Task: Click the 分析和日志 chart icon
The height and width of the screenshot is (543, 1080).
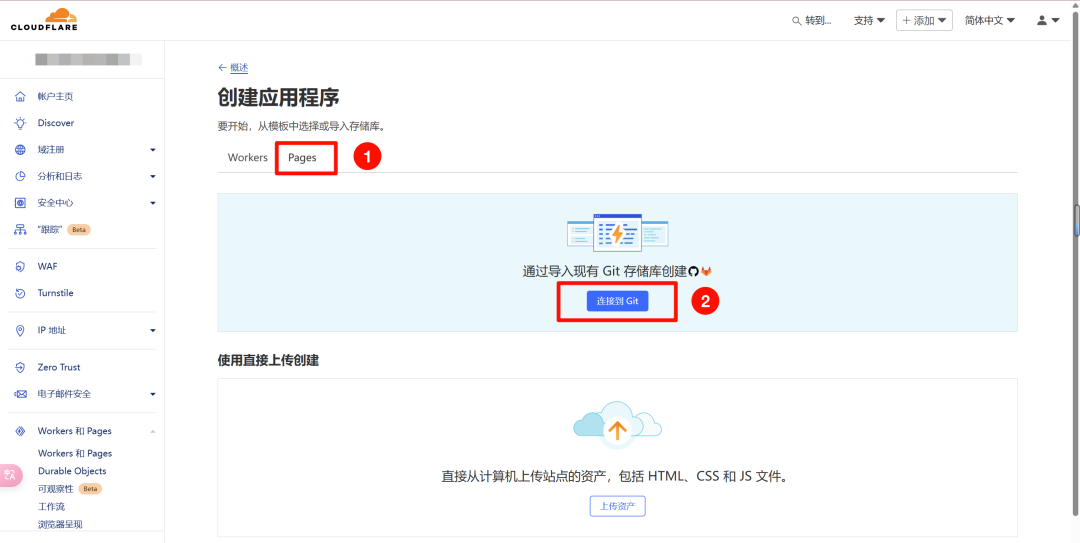Action: click(x=21, y=176)
